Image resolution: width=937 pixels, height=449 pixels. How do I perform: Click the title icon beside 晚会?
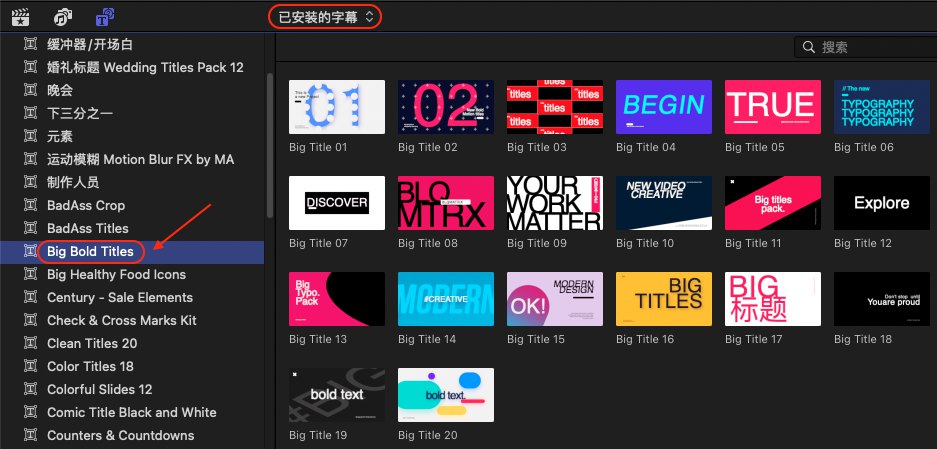tap(30, 90)
